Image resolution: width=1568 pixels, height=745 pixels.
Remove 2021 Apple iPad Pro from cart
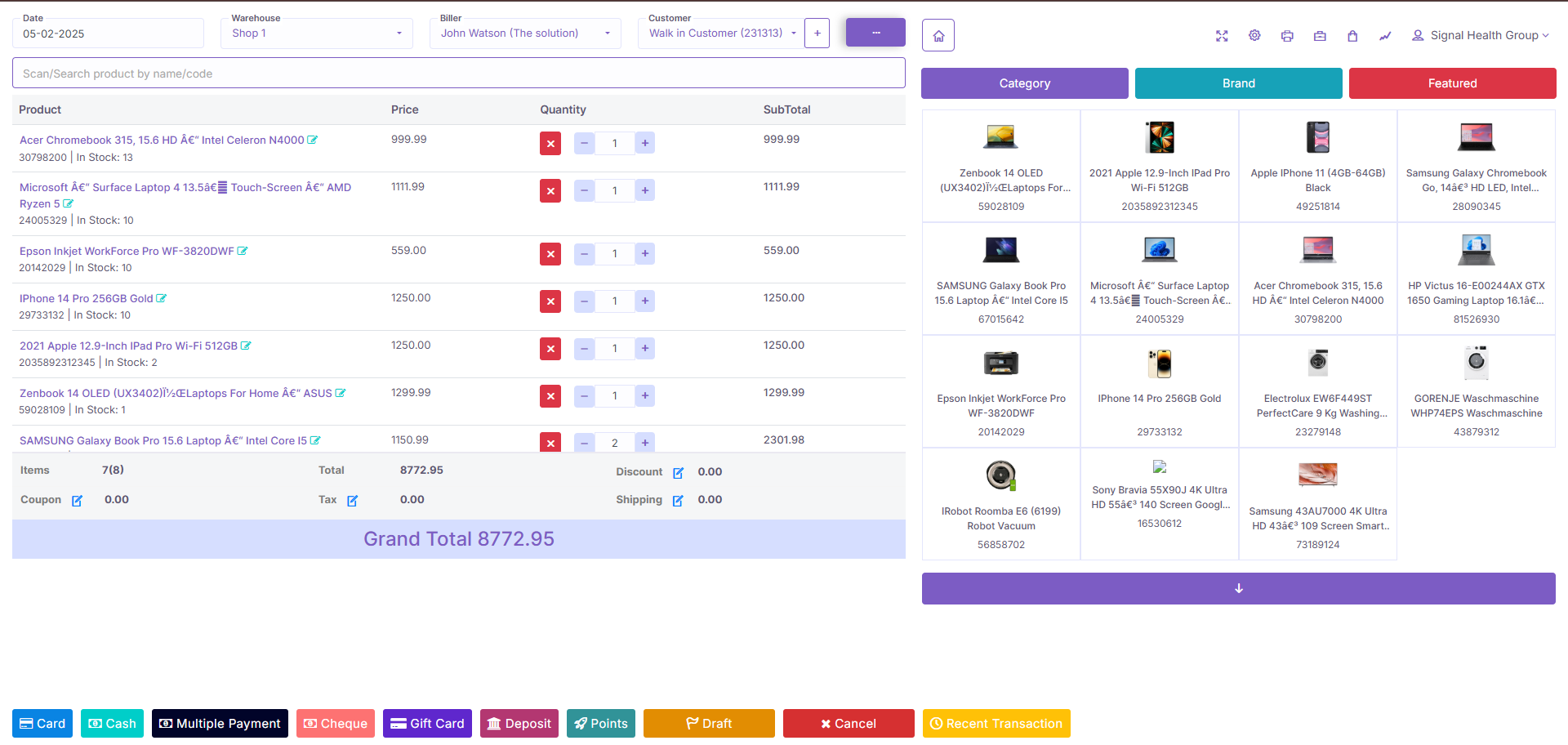click(x=550, y=349)
